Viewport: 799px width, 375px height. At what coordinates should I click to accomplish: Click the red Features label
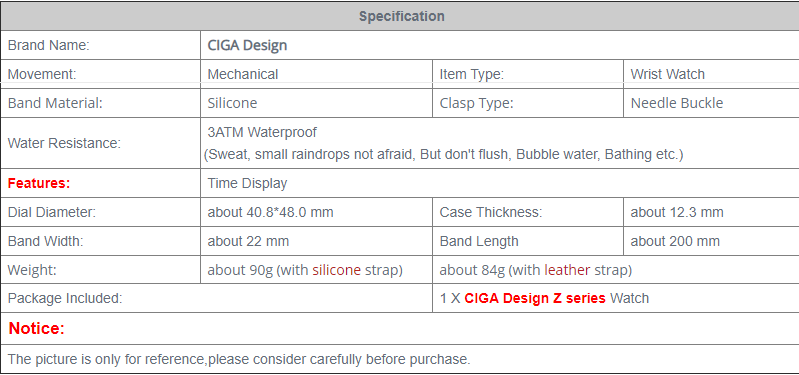39,183
